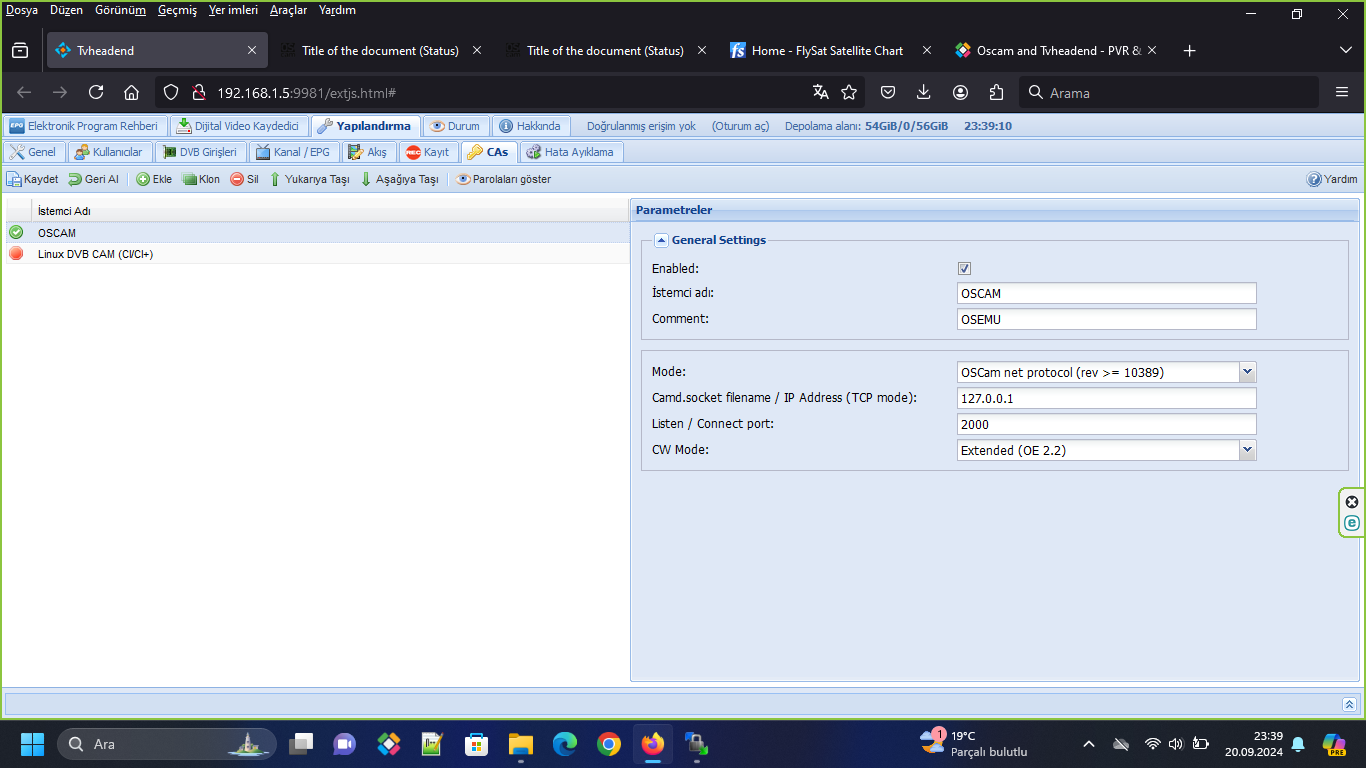
Task: Clone entry using the Klon button
Action: (x=201, y=180)
